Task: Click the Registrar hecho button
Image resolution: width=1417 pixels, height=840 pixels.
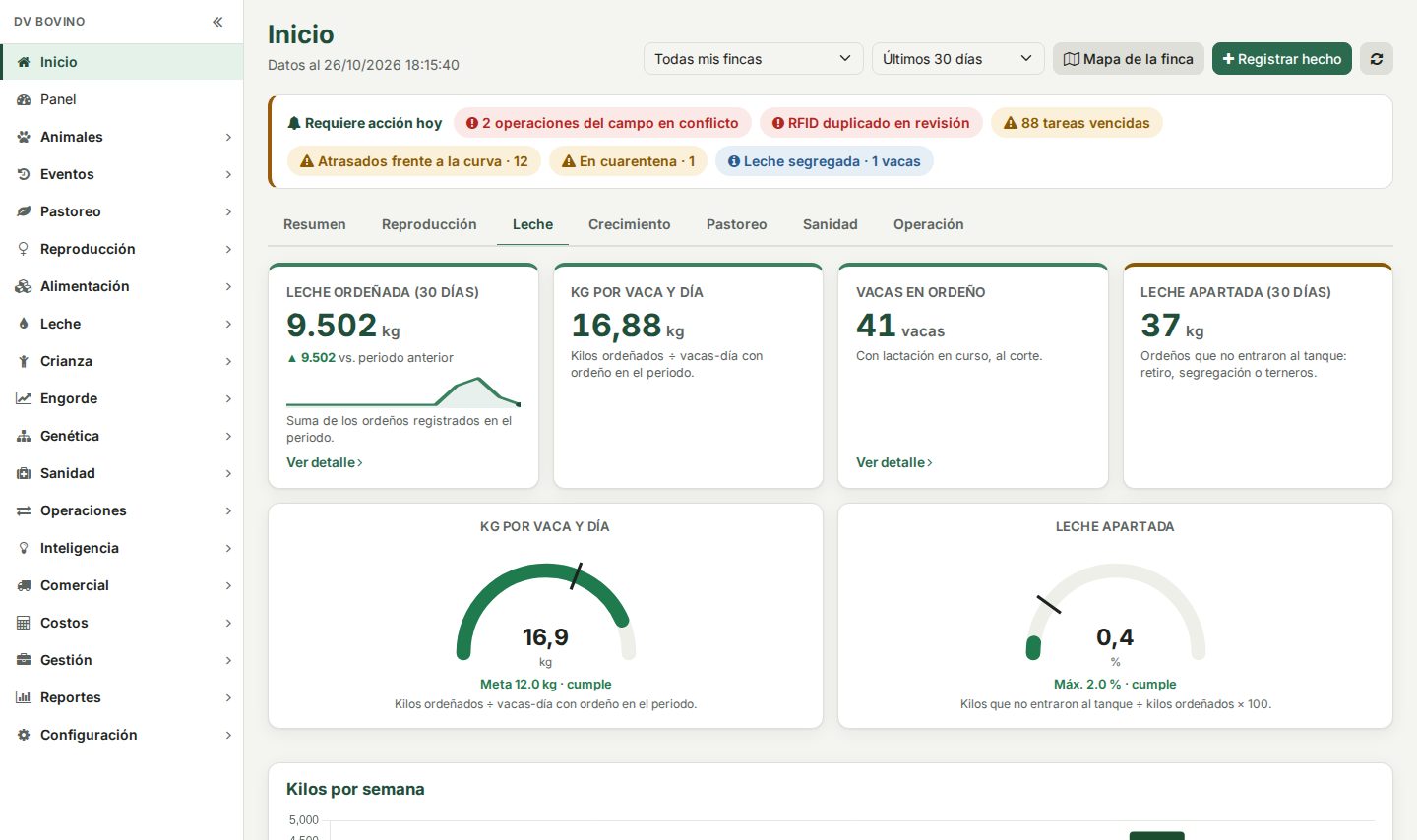Action: tap(1282, 59)
